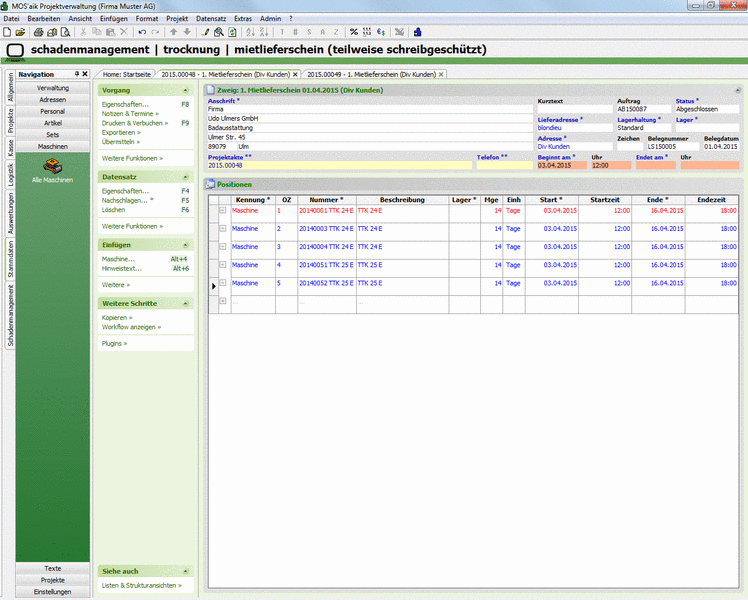The height and width of the screenshot is (600, 748).
Task: Click the New document toolbar icon
Action: [7, 32]
